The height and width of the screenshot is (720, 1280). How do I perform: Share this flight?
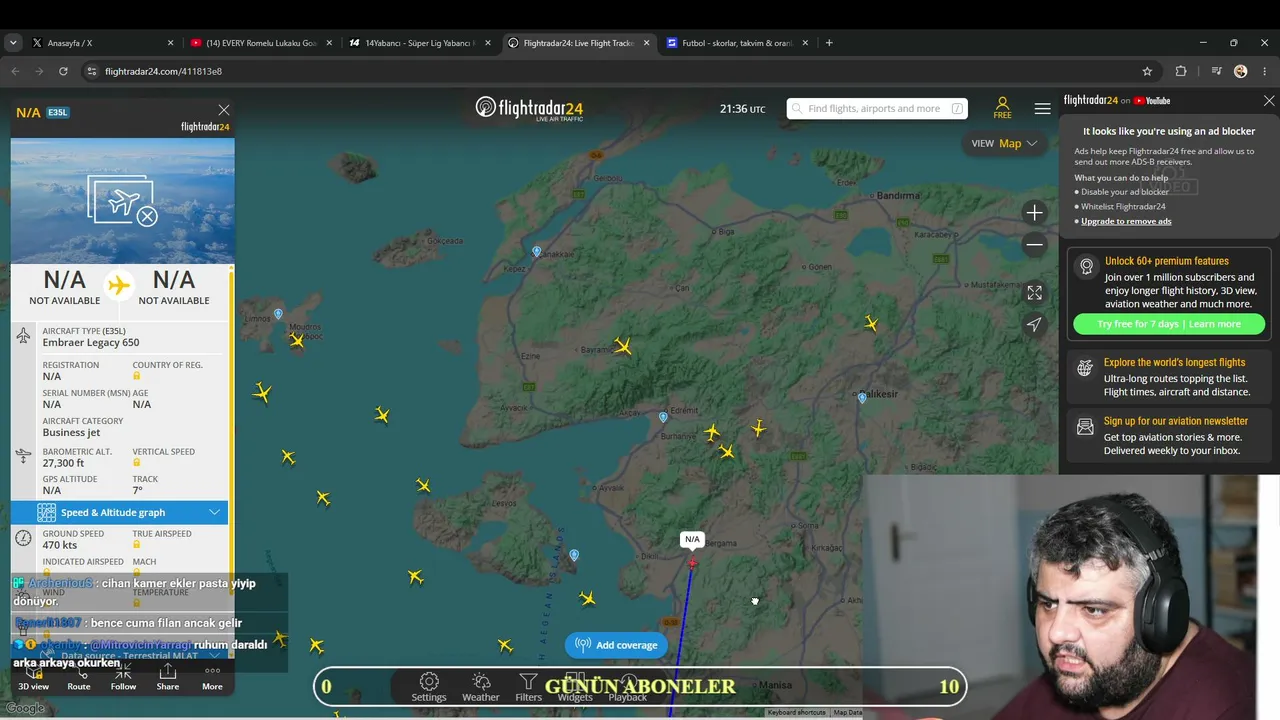pyautogui.click(x=168, y=678)
